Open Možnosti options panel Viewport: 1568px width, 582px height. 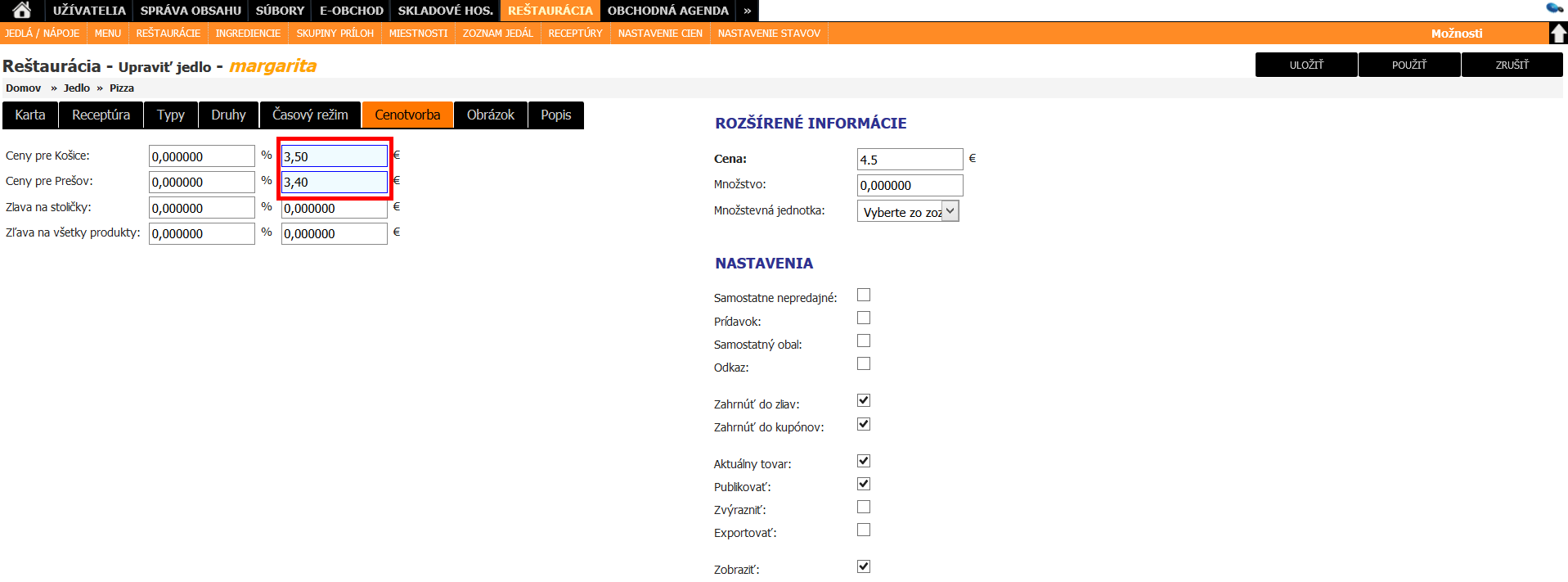[1456, 34]
